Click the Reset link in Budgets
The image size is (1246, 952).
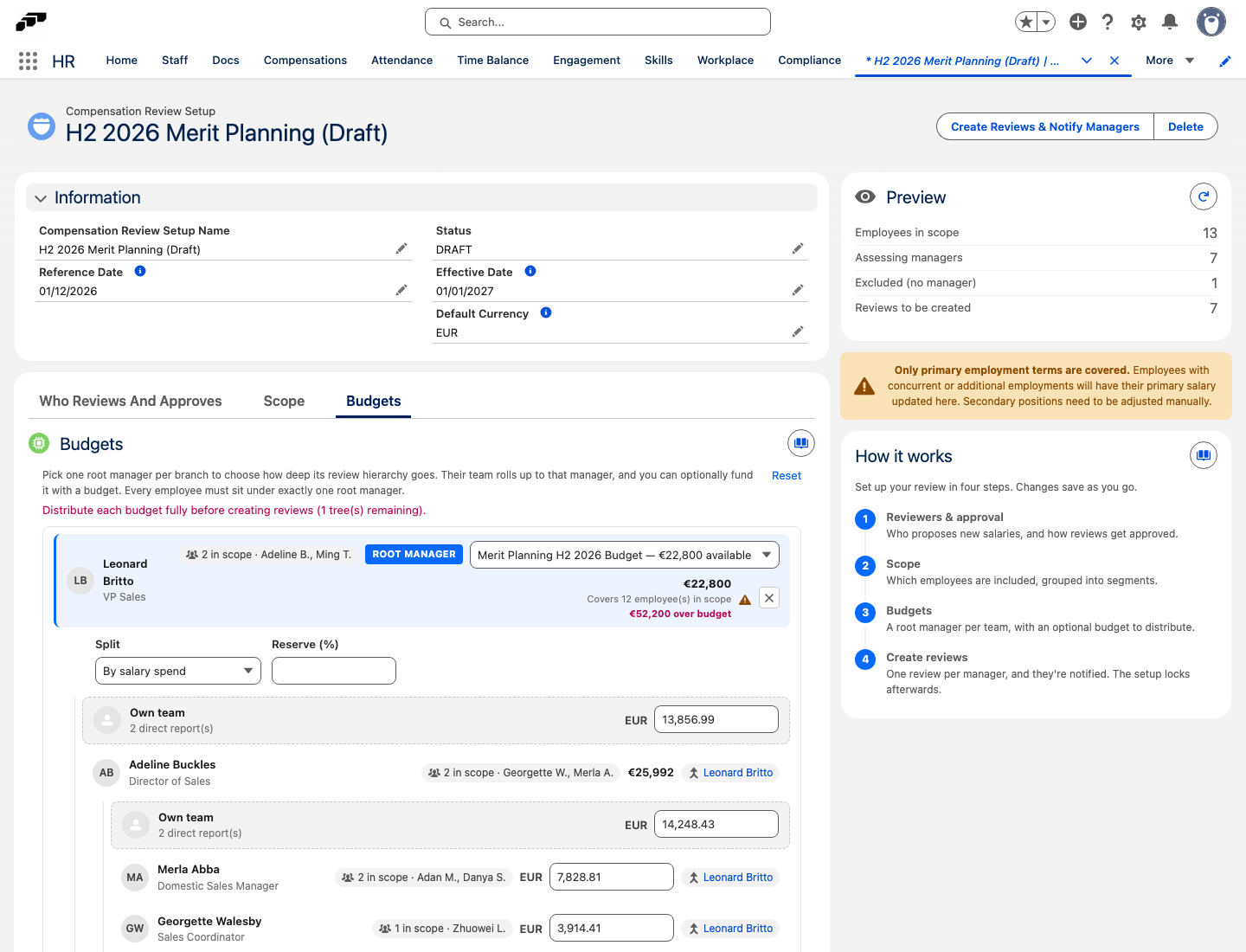tap(787, 475)
